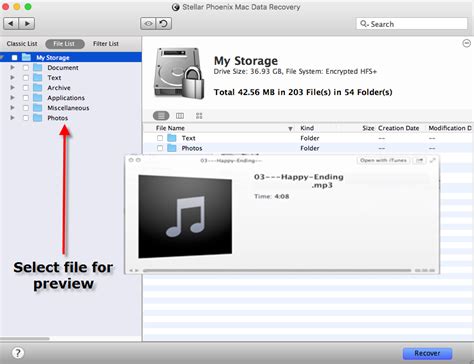This screenshot has width=474, height=364.
Task: Click the My Storage folder icon
Action: tap(26, 57)
